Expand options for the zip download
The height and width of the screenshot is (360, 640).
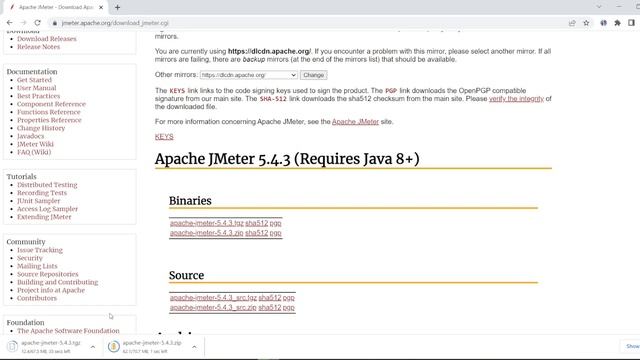(194, 347)
